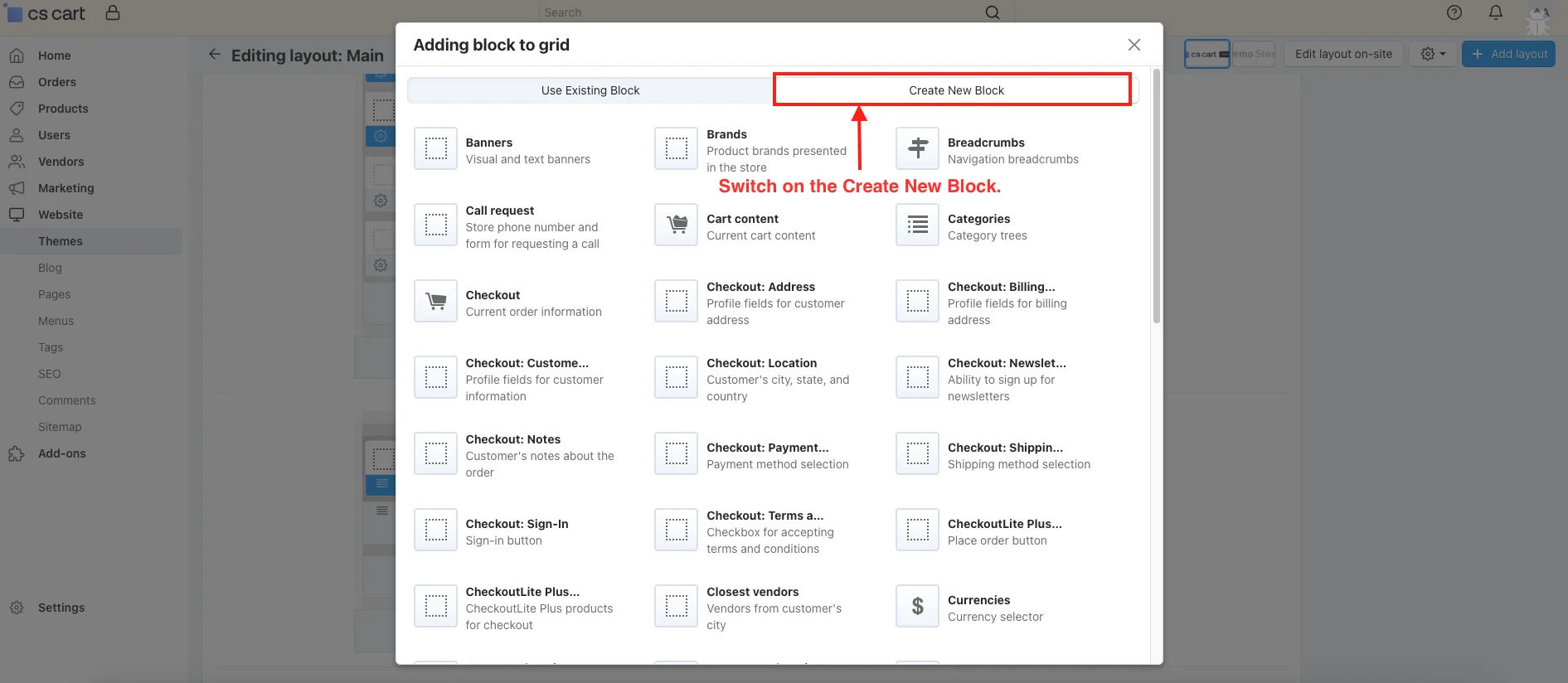Select the Cart content block icon

[x=676, y=225]
